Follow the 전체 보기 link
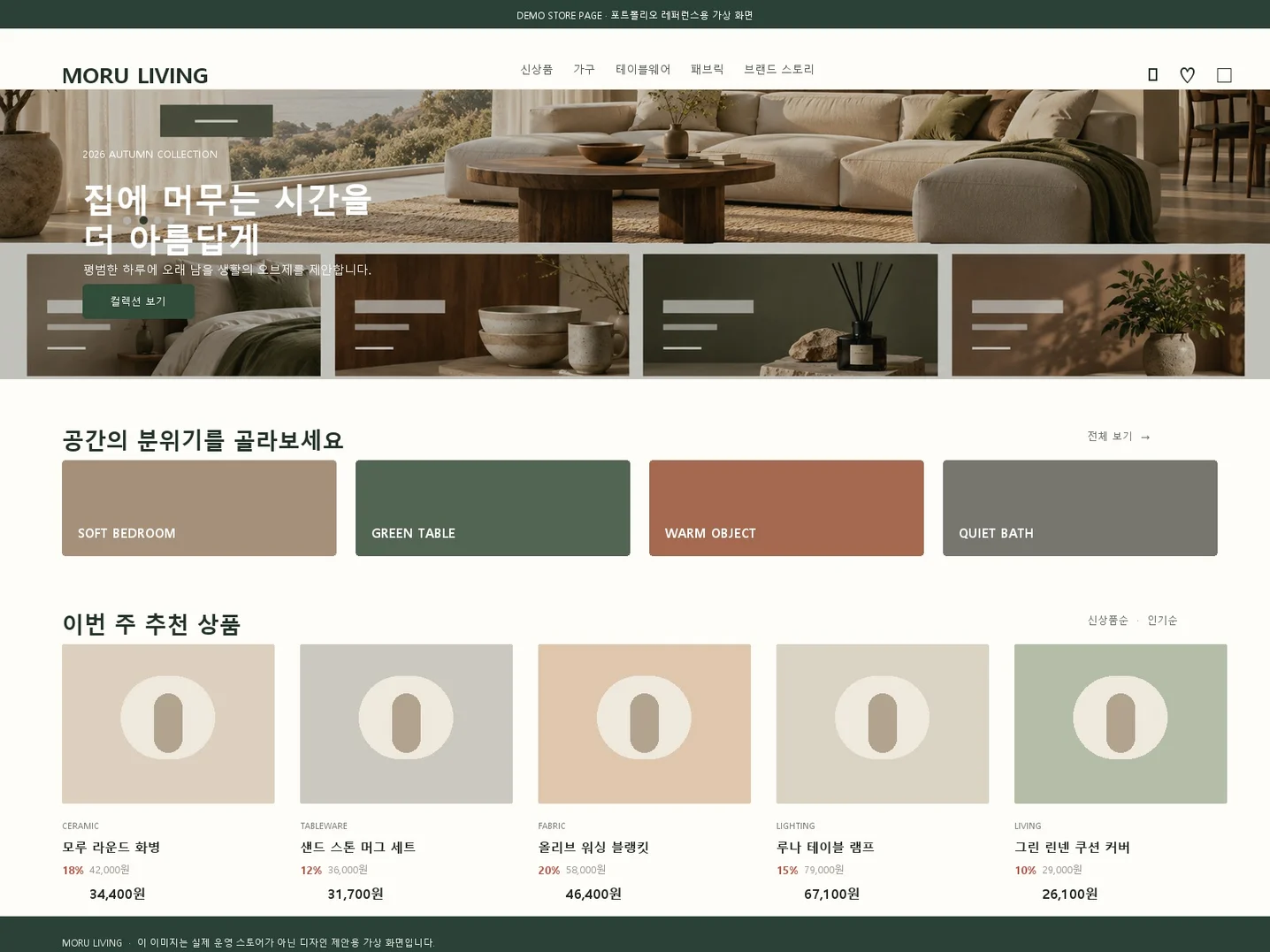The image size is (1270, 952). [x=1119, y=437]
